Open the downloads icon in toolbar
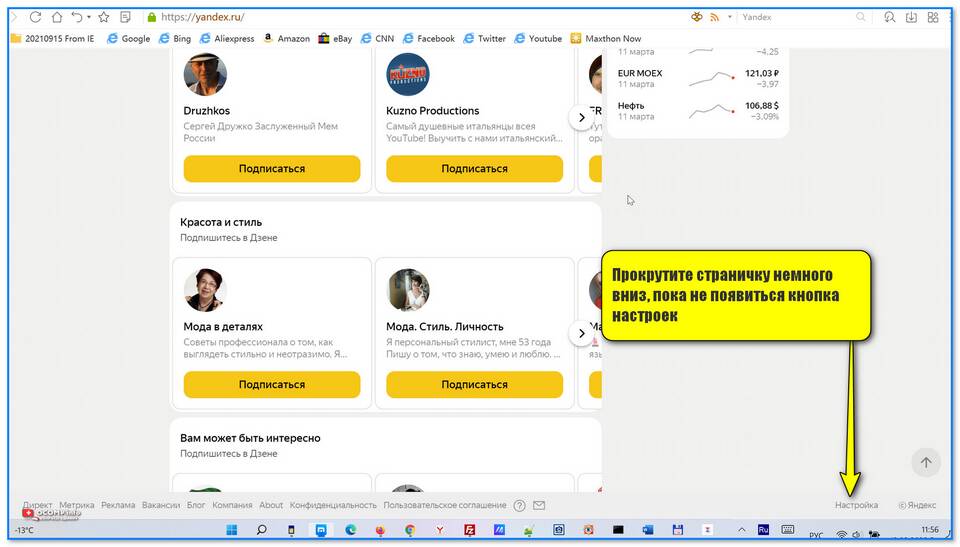This screenshot has width=960, height=547. pos(911,17)
